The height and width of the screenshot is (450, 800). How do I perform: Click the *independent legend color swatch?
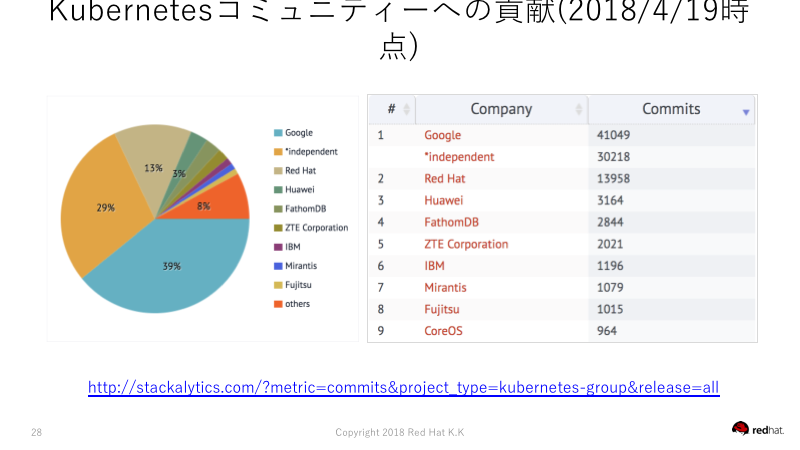tap(278, 152)
